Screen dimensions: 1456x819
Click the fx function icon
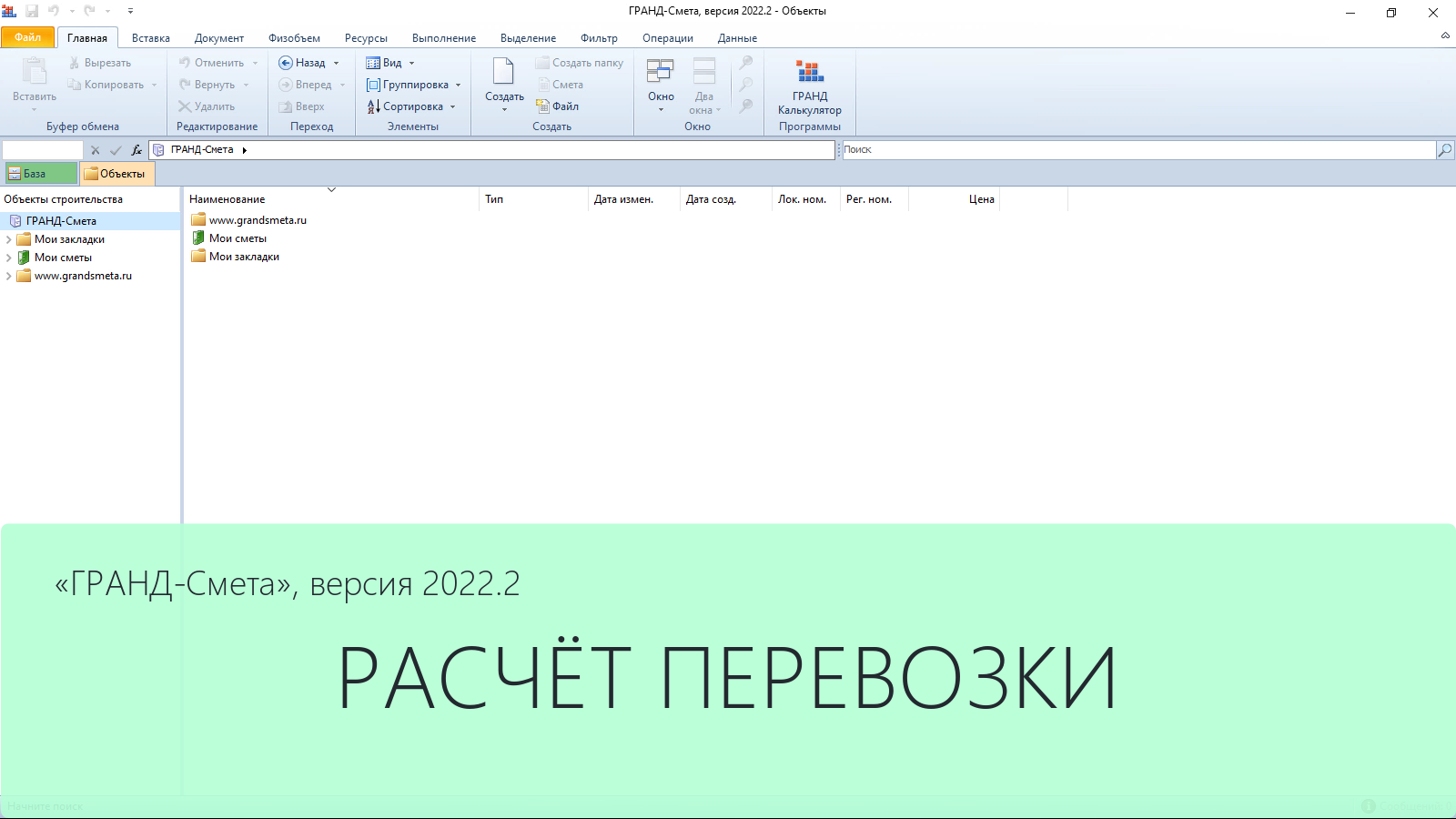136,150
